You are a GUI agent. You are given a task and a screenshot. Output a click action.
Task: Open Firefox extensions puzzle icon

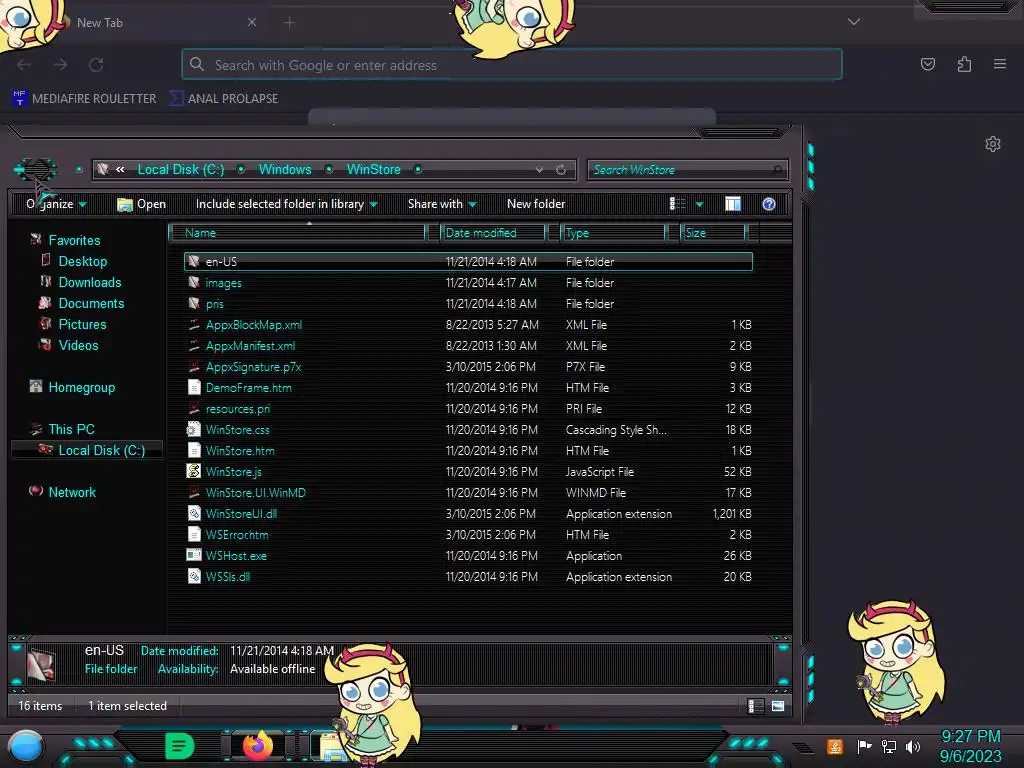click(x=964, y=64)
